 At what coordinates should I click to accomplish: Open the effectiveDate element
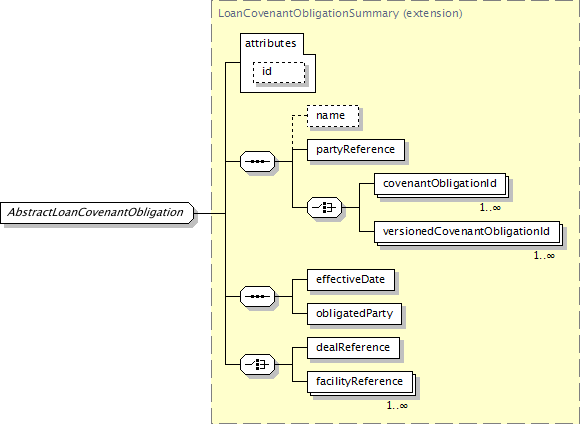click(x=351, y=280)
